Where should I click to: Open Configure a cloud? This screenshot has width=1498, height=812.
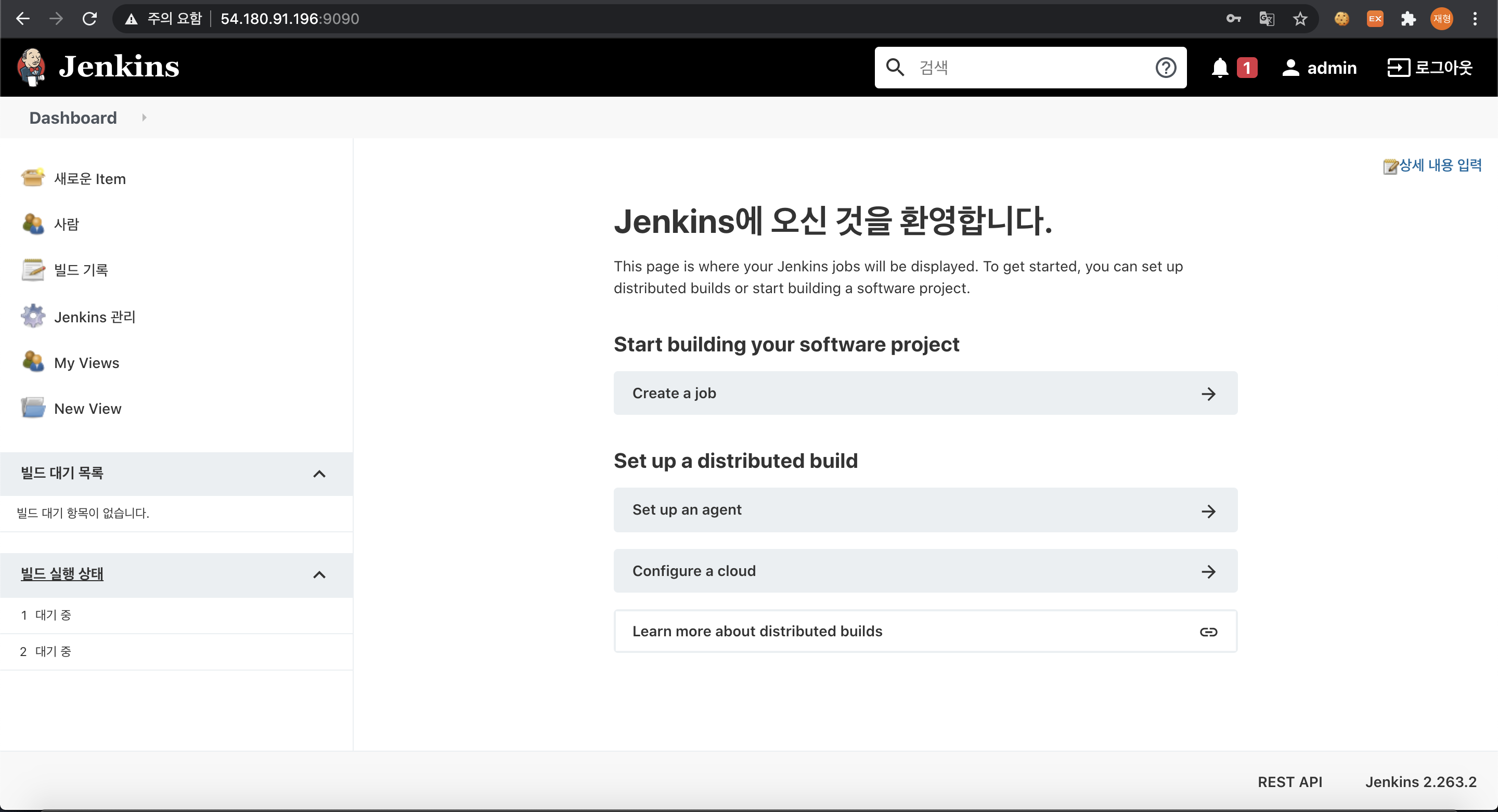(x=925, y=571)
